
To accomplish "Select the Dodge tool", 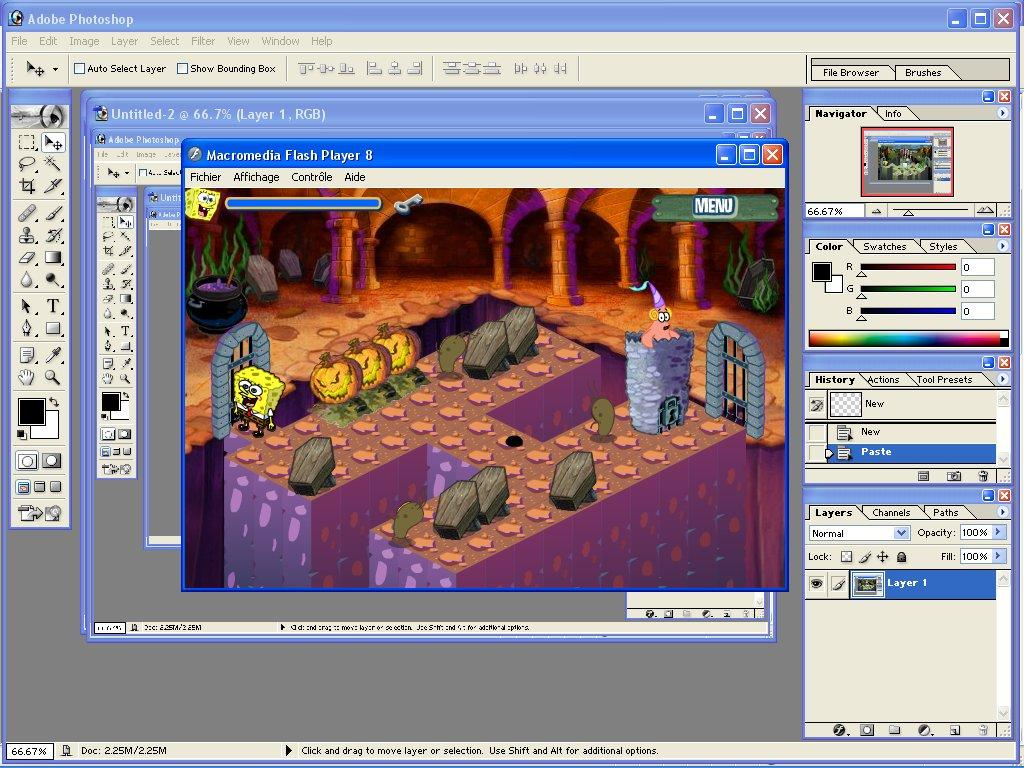I will [x=52, y=280].
